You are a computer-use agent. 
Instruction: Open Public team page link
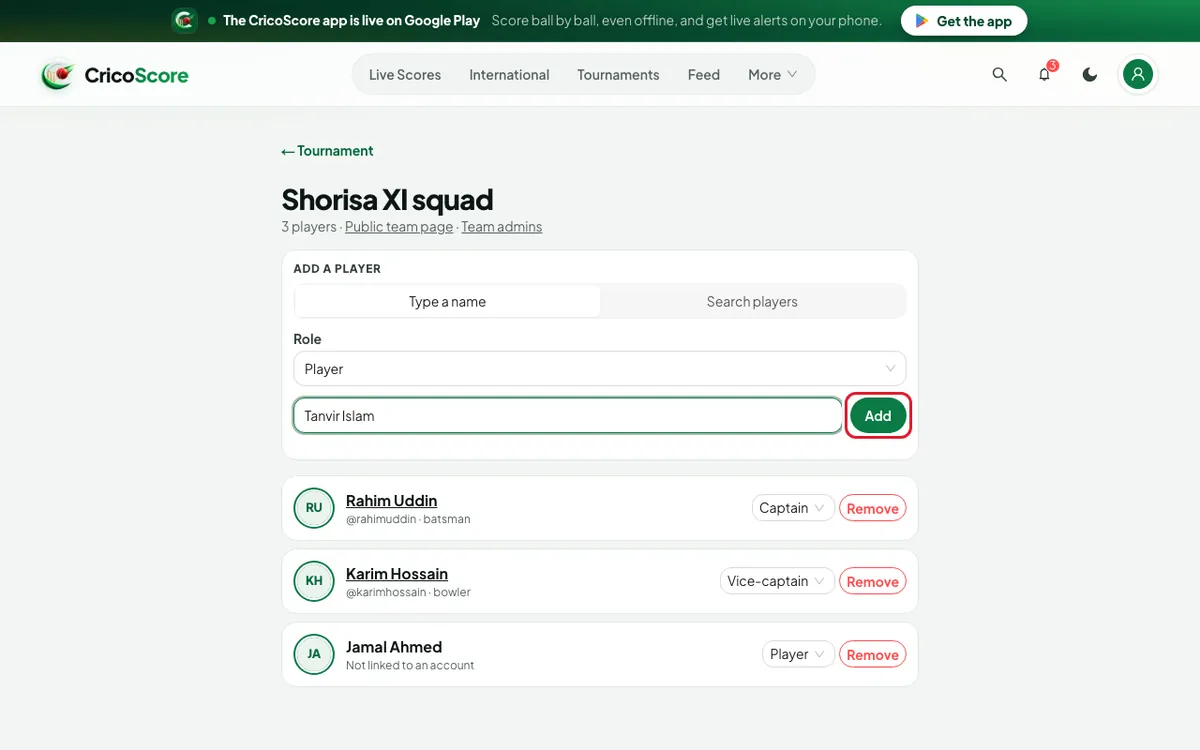[x=399, y=227]
